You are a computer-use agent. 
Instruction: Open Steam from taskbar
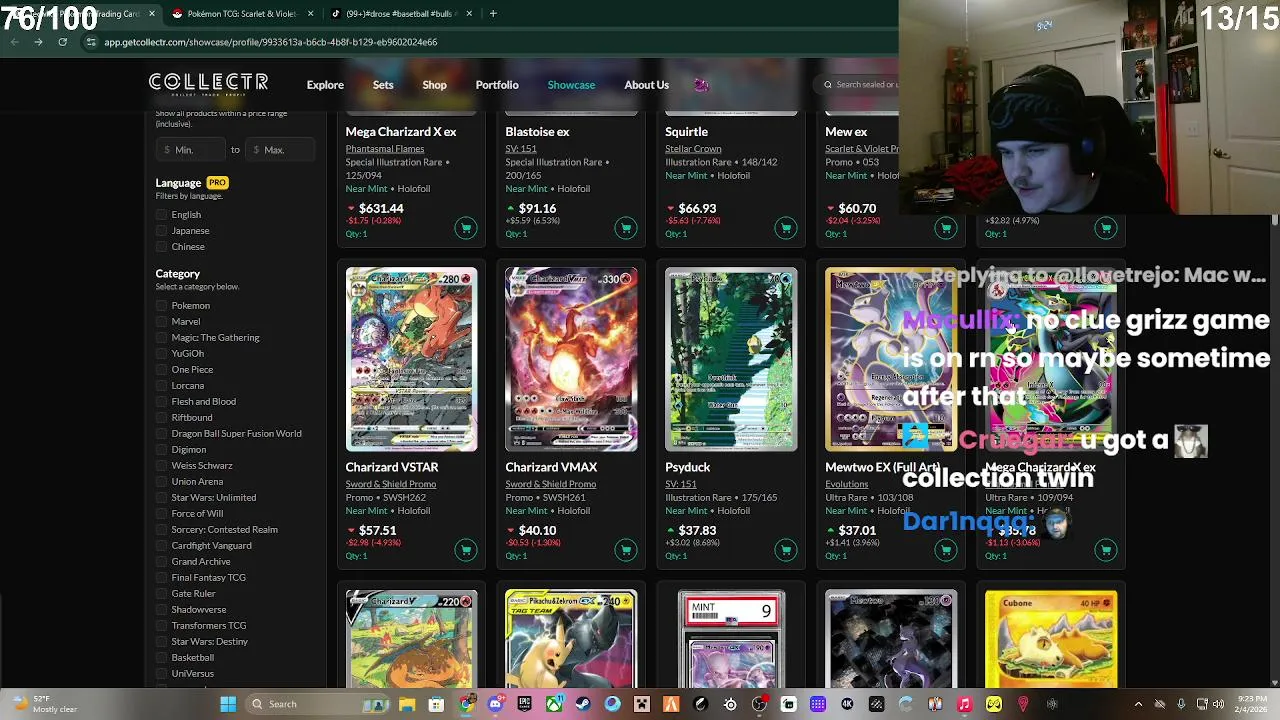(x=583, y=704)
